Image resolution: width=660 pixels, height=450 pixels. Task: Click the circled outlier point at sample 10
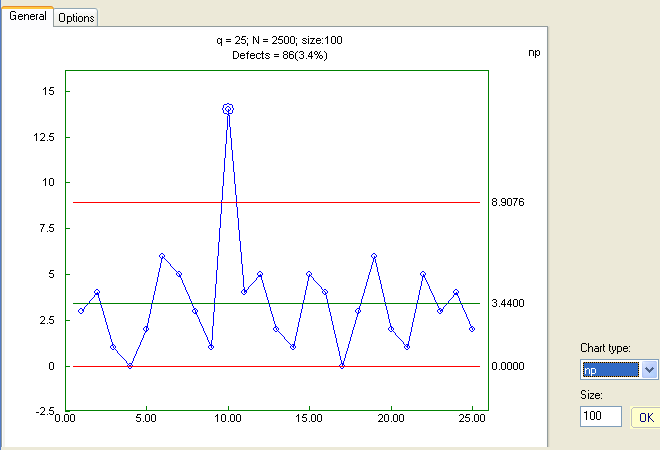point(228,108)
